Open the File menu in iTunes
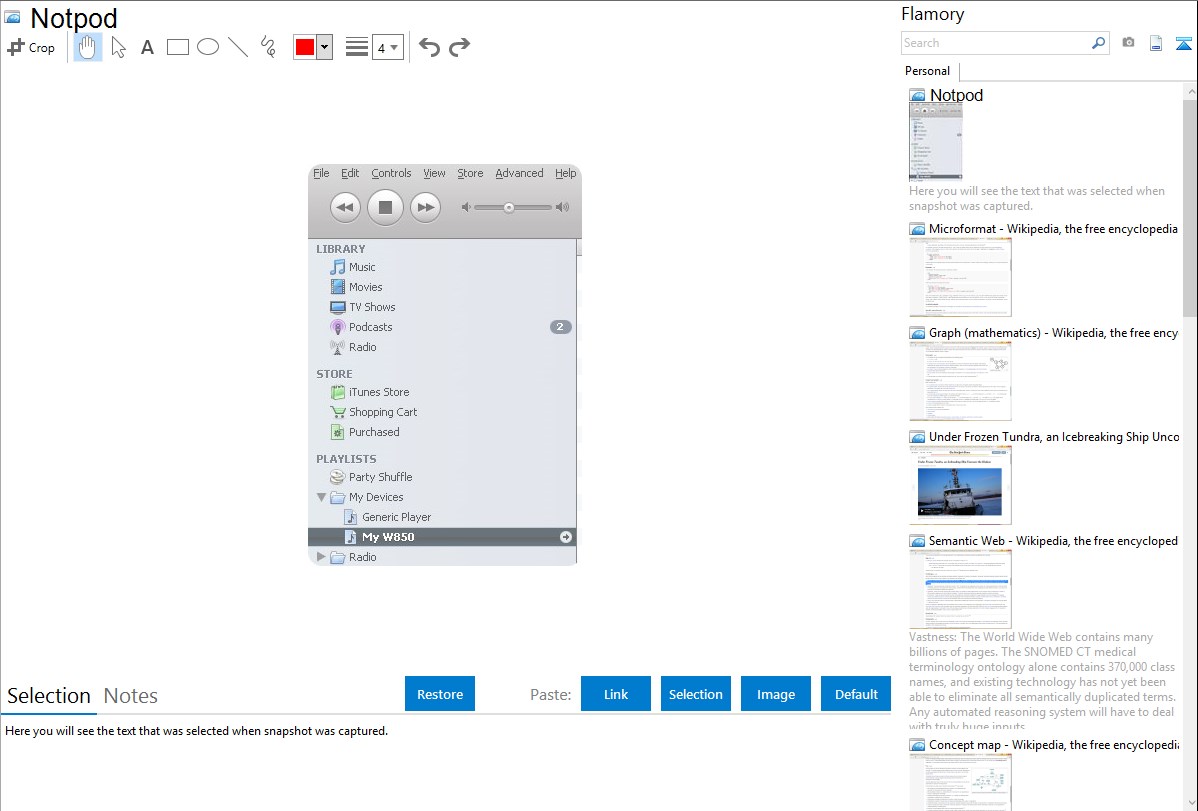 point(321,174)
